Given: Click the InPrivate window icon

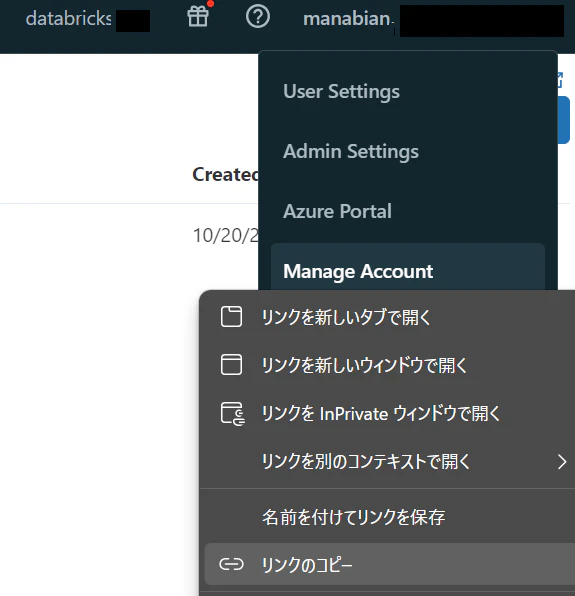Looking at the screenshot, I should (x=233, y=414).
